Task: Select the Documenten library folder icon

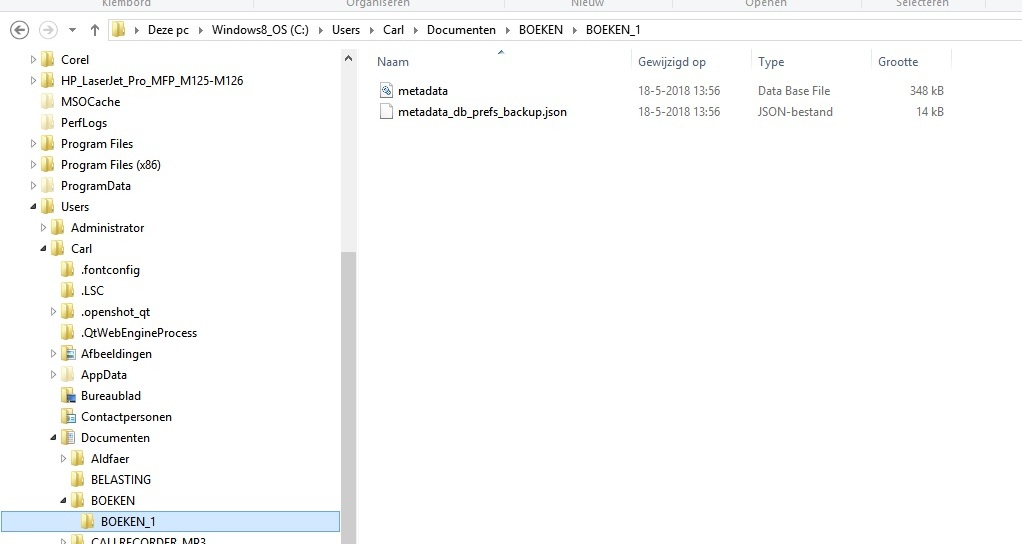Action: point(68,438)
